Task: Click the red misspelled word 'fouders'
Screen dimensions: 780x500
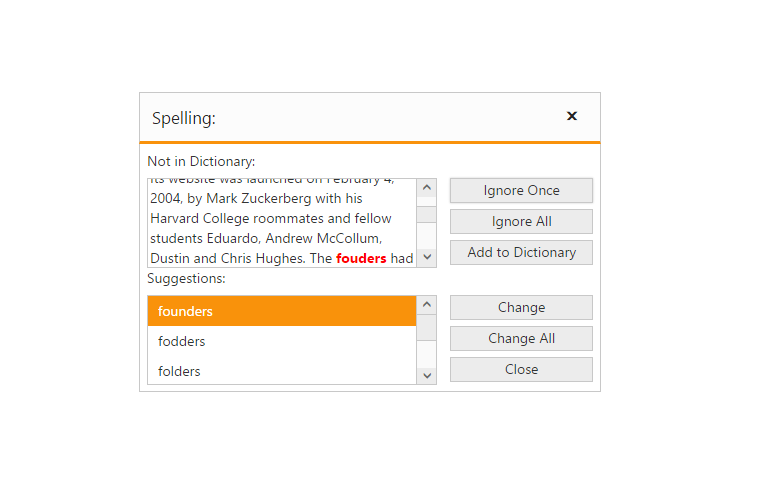Action: 361,258
